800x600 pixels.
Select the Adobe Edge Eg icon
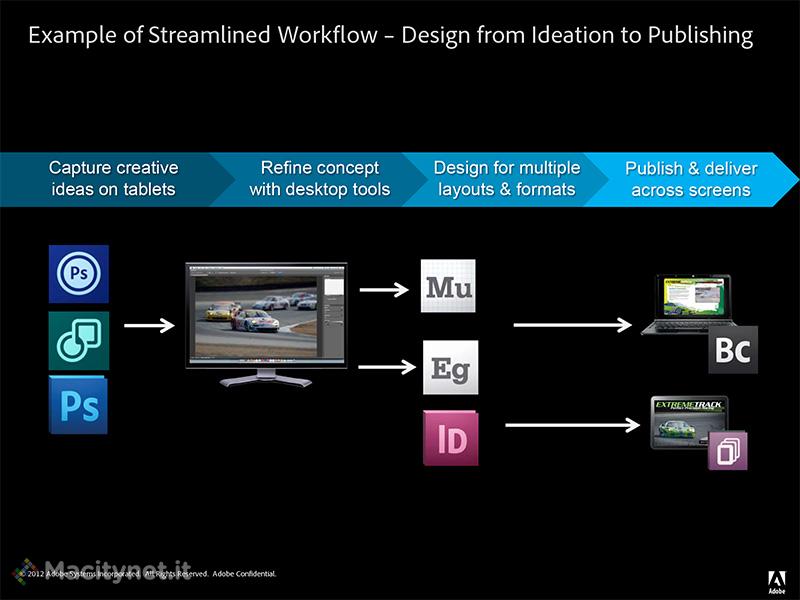click(x=451, y=367)
